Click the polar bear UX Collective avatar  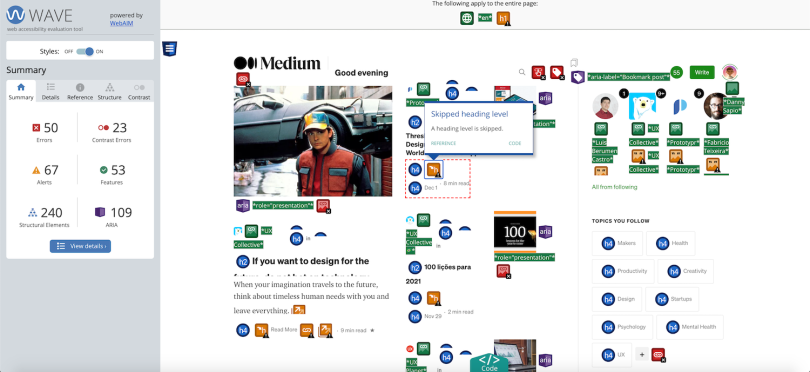[x=642, y=107]
